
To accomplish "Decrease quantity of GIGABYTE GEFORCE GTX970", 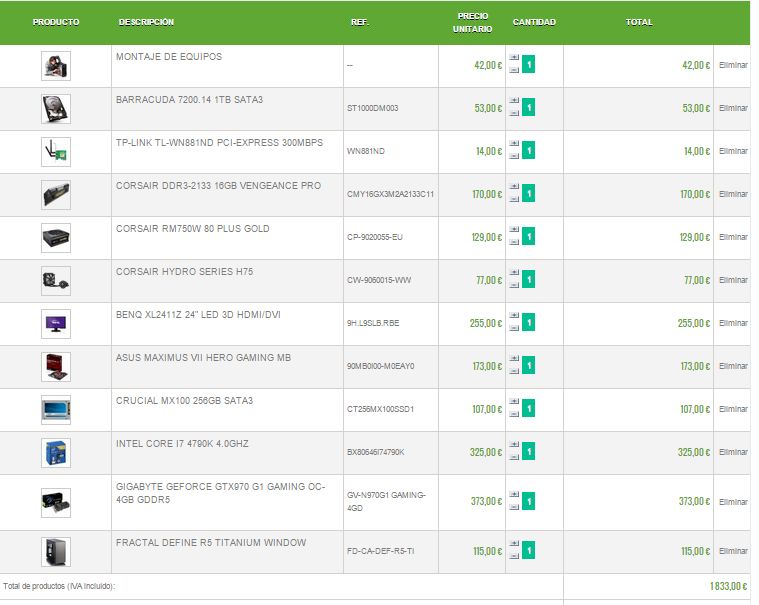I will coord(514,508).
